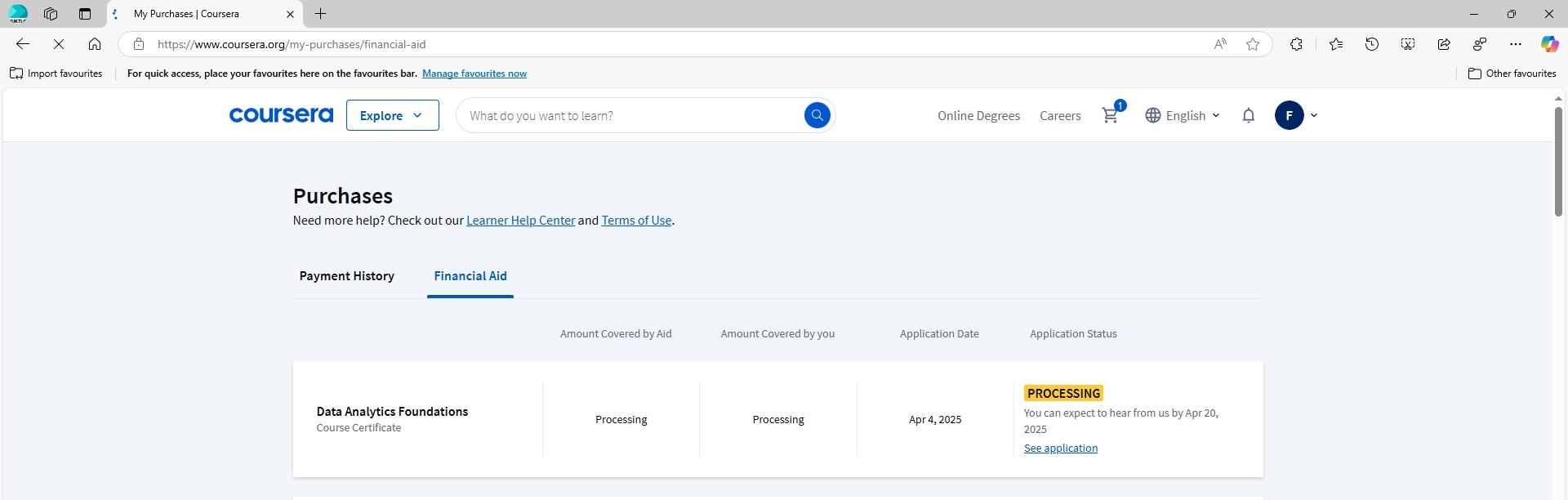Open the Other favourites folder
Viewport: 1568px width, 500px height.
1512,74
